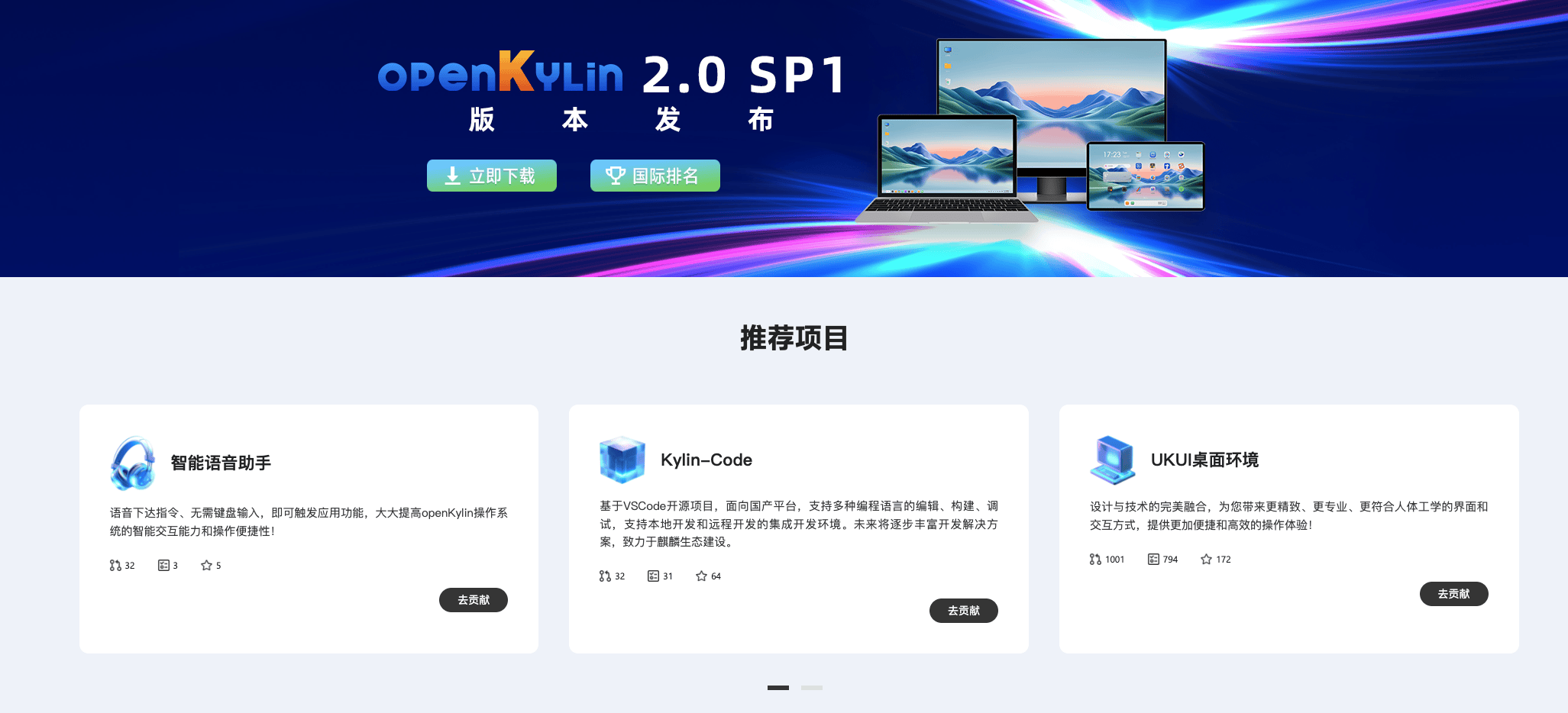Click the computer icon of UKUI桌面环境
Image resolution: width=1568 pixels, height=713 pixels.
(1113, 460)
